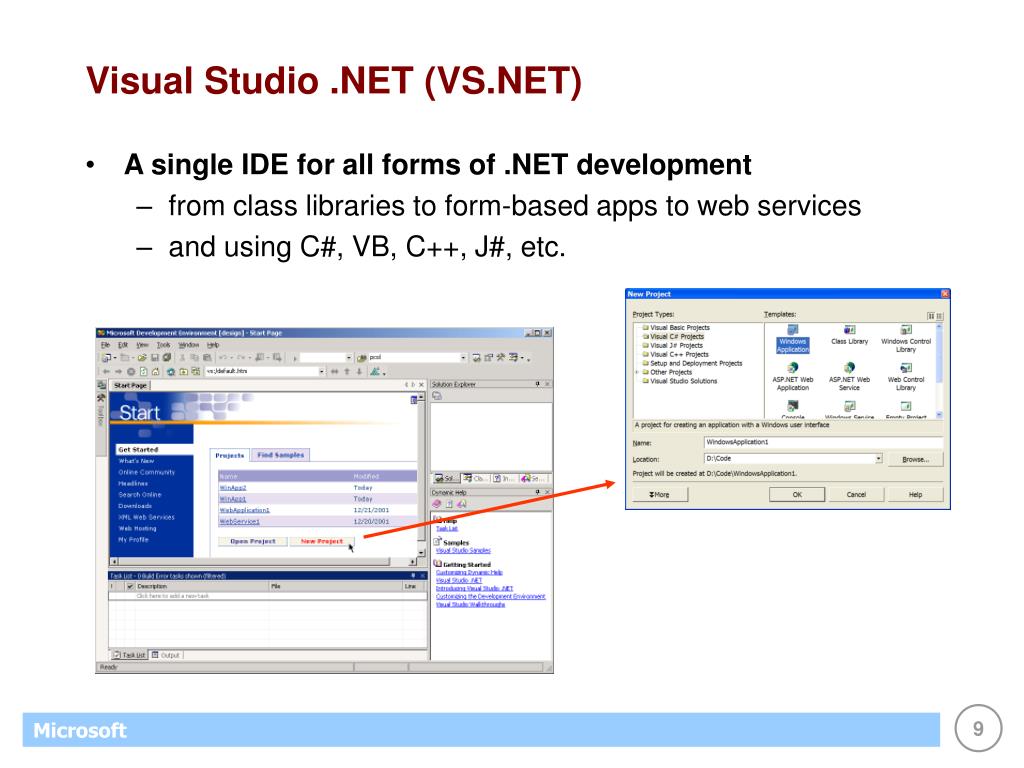
Task: Switch to Find Samples tab
Action: click(x=280, y=455)
